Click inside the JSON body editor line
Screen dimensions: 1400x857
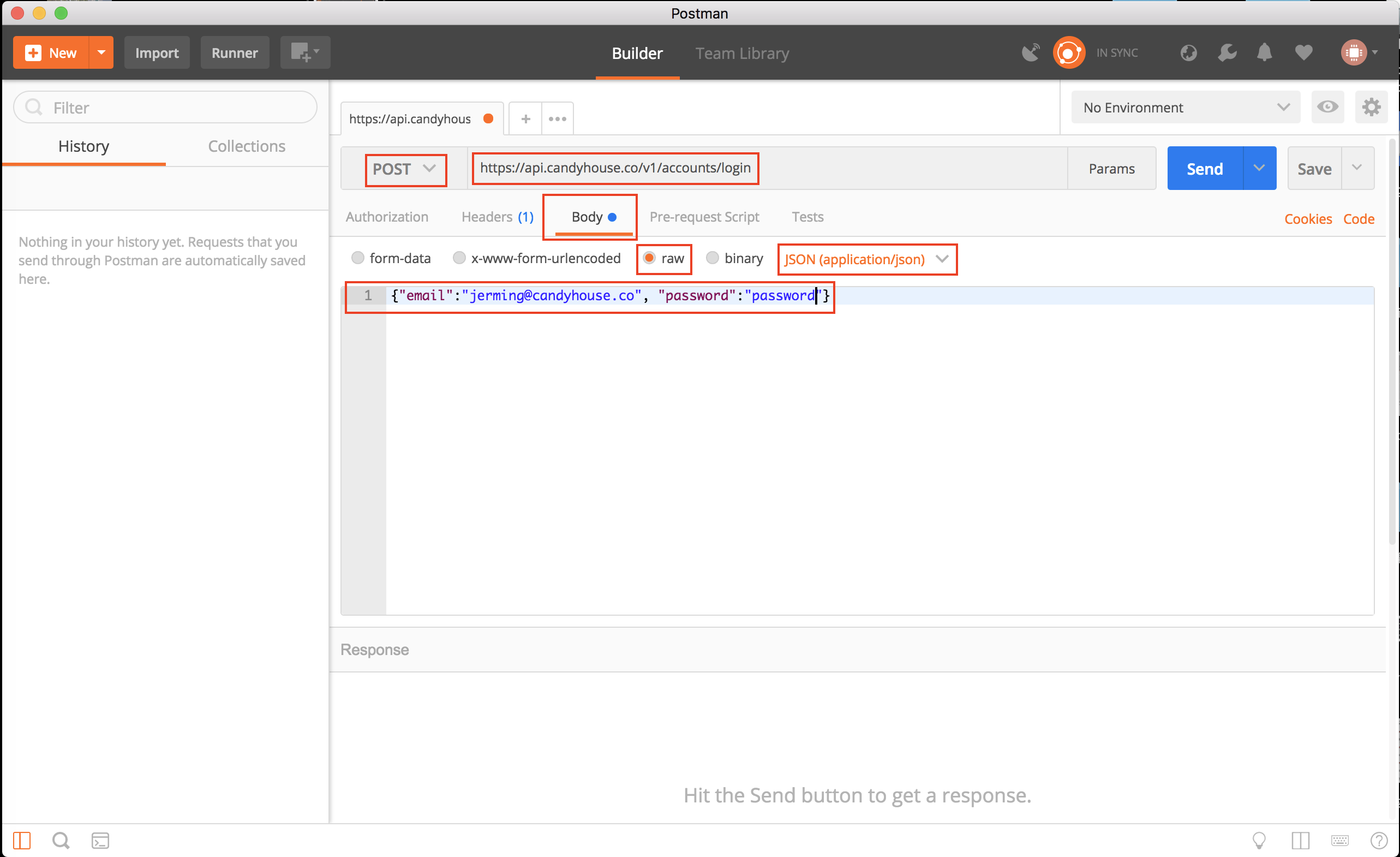[x=880, y=295]
